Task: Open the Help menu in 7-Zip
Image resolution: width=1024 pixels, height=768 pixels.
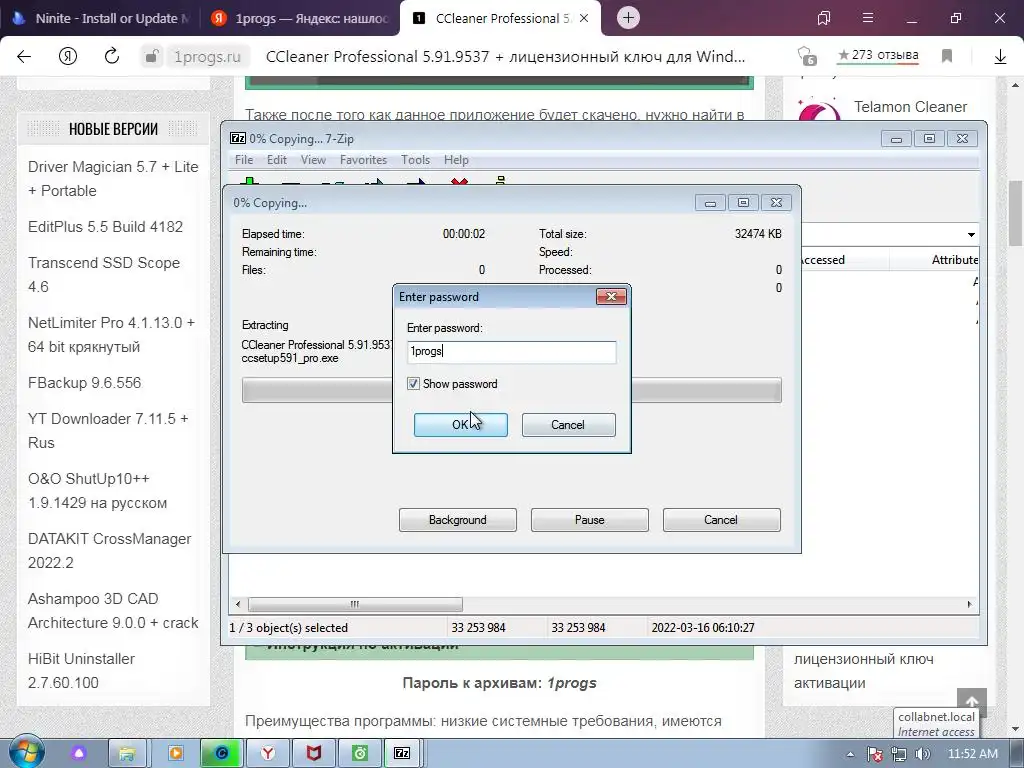Action: click(x=456, y=160)
